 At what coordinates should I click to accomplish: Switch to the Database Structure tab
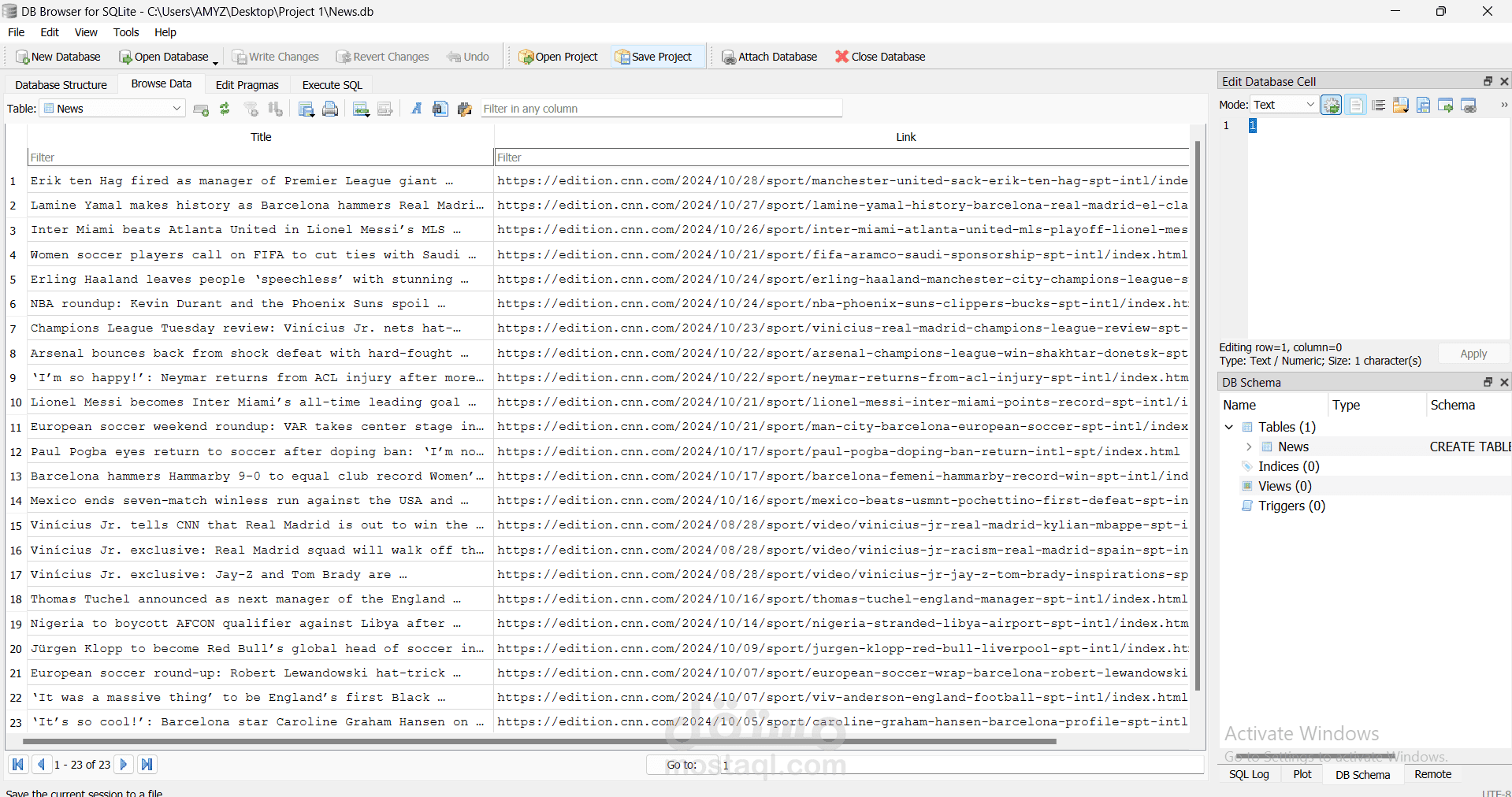coord(61,85)
